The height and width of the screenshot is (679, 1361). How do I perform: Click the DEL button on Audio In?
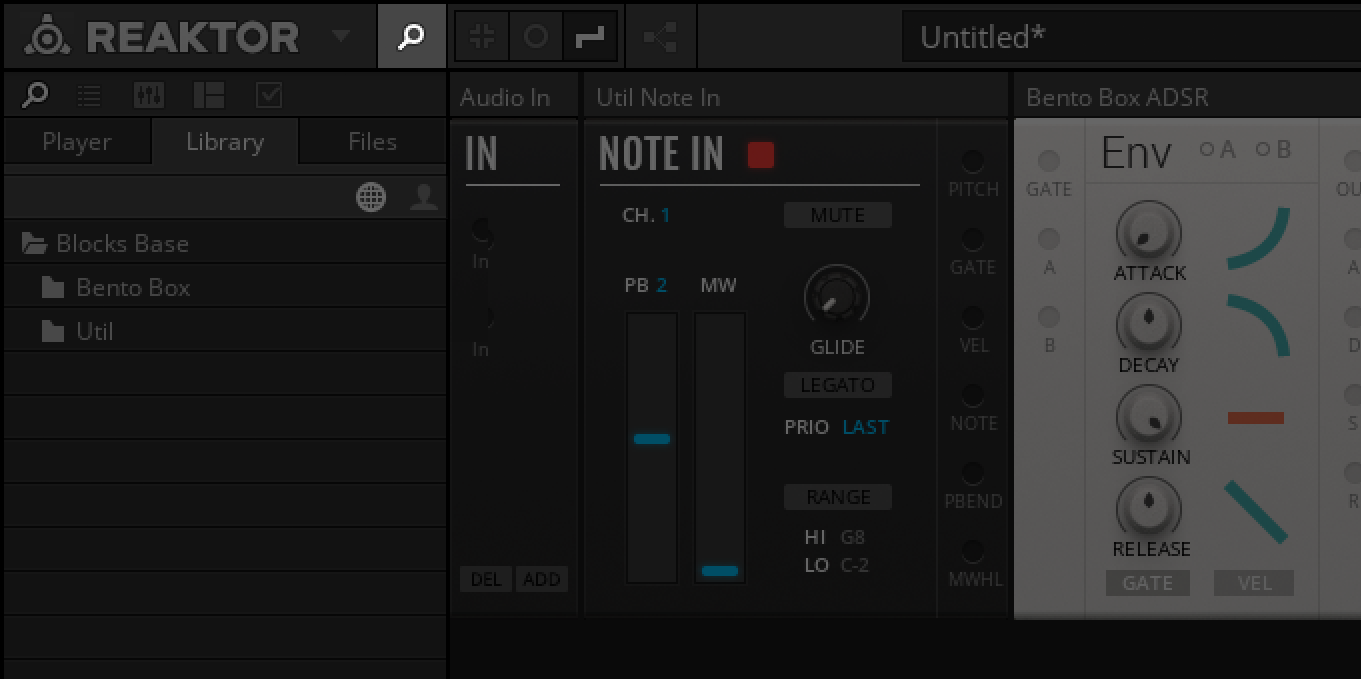(486, 580)
